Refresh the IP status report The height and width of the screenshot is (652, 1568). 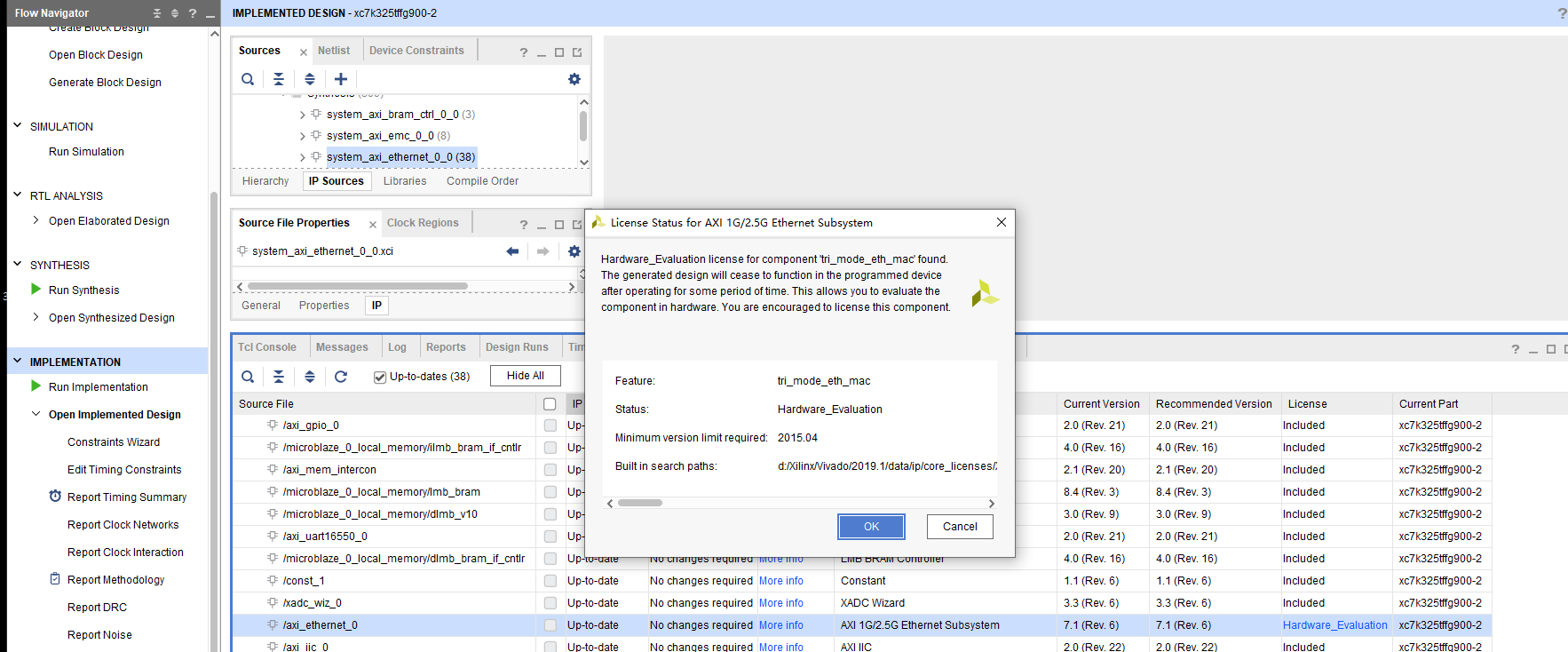pos(341,377)
